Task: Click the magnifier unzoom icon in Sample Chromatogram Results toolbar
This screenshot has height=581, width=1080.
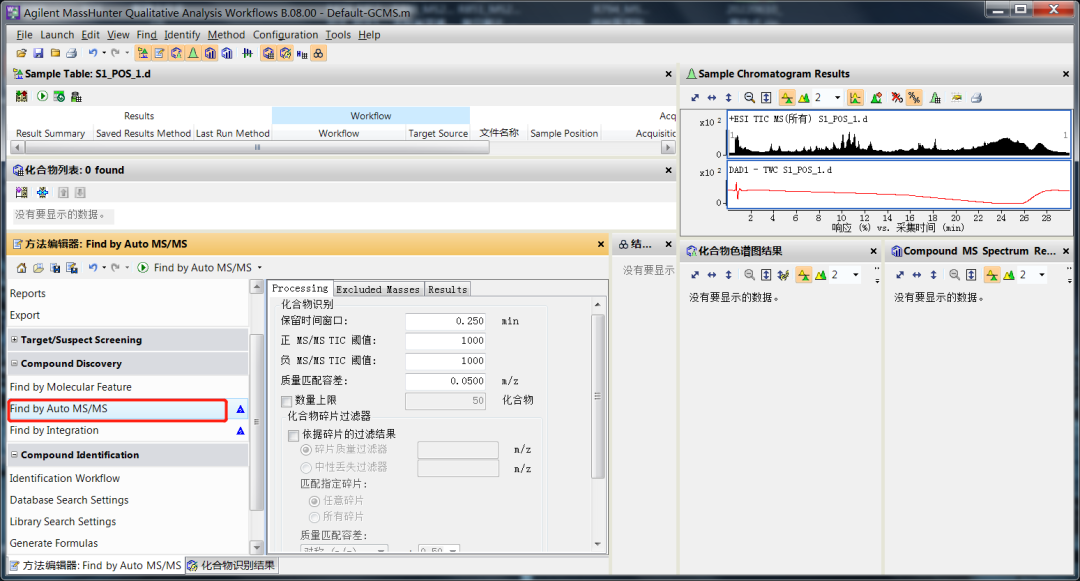Action: 749,98
